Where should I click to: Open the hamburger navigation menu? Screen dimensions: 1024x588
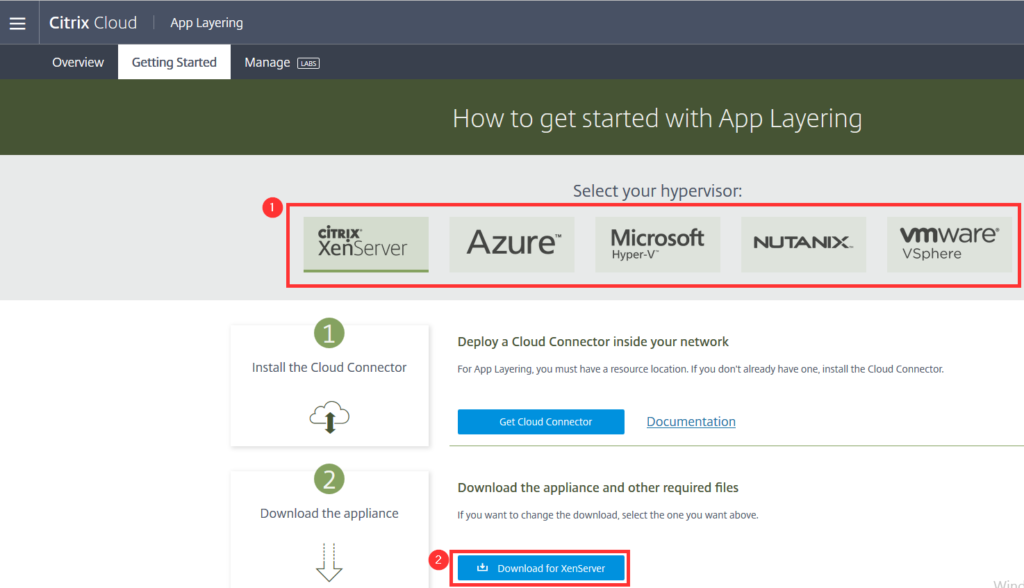[18, 24]
